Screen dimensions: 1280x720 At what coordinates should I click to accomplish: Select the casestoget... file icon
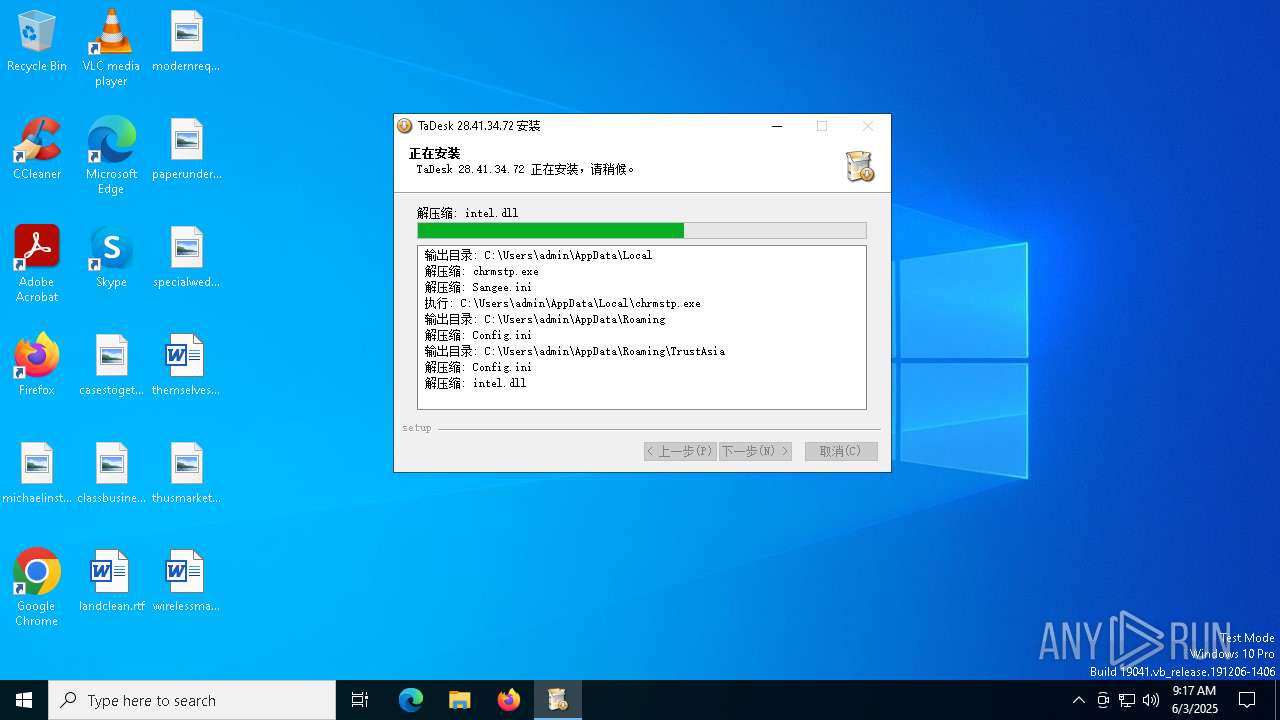(x=111, y=365)
